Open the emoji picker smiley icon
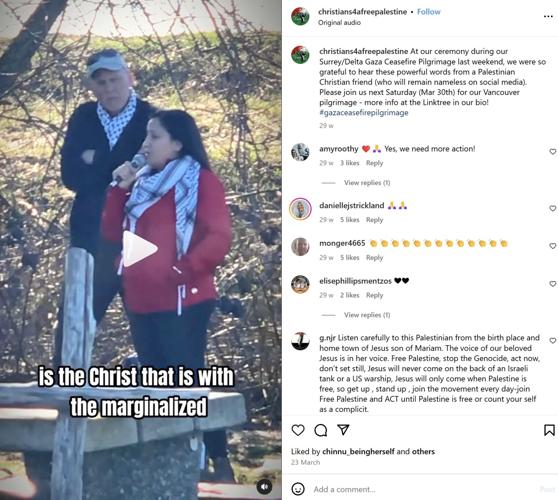The height and width of the screenshot is (500, 558). (298, 489)
